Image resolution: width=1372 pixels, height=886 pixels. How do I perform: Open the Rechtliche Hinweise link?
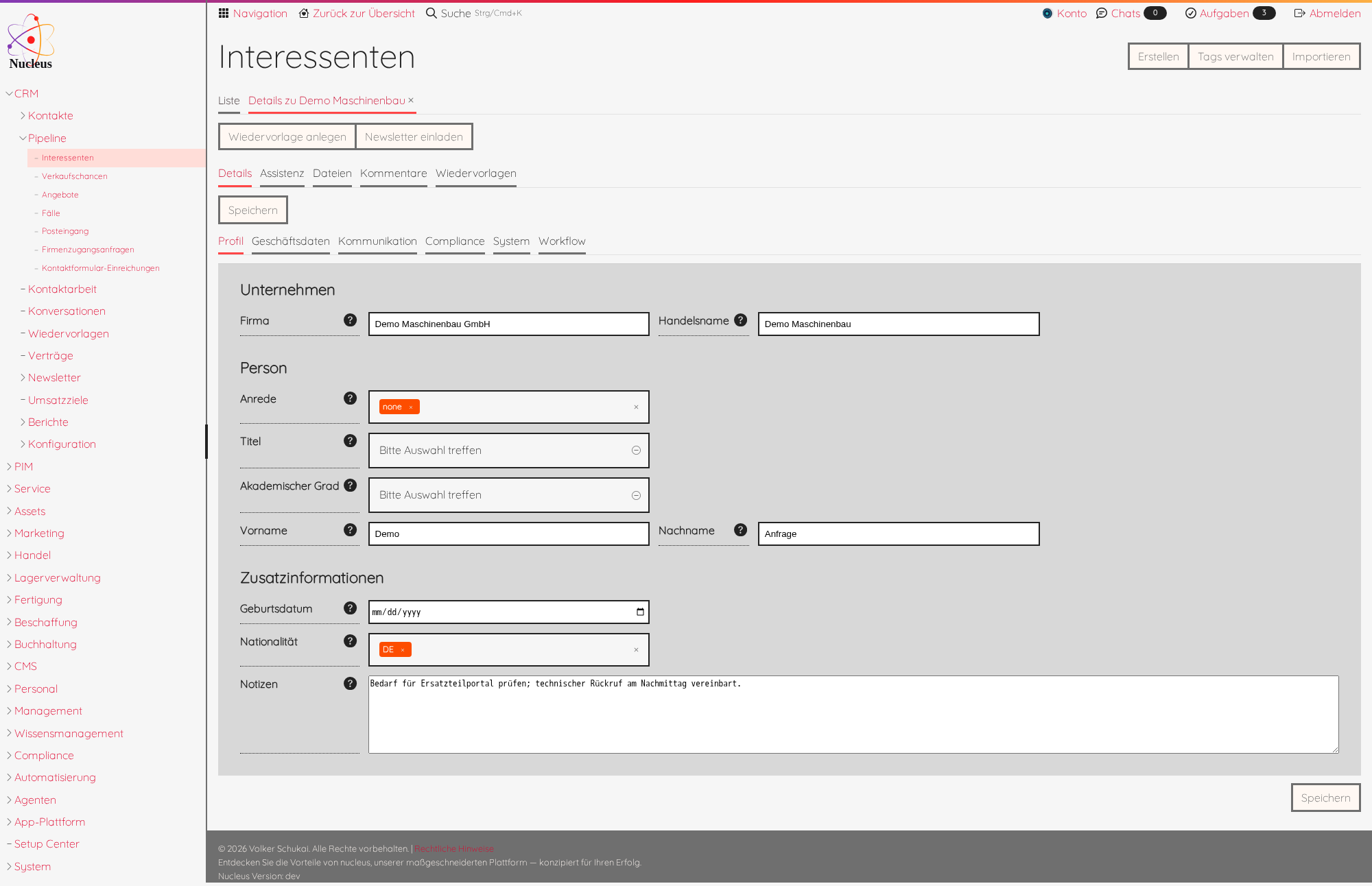[453, 849]
